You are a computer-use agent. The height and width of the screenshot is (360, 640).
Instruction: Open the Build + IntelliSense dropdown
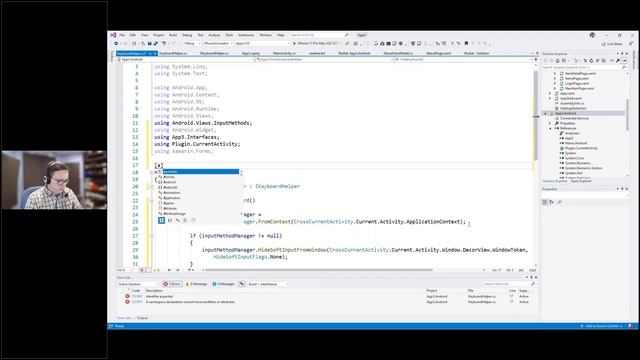[x=268, y=284]
